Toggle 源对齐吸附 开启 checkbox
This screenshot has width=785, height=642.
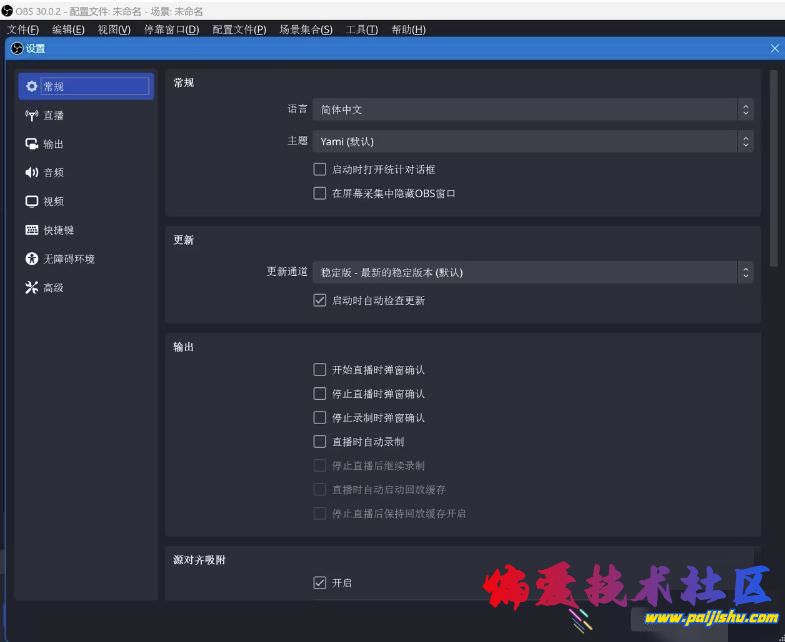[x=320, y=582]
